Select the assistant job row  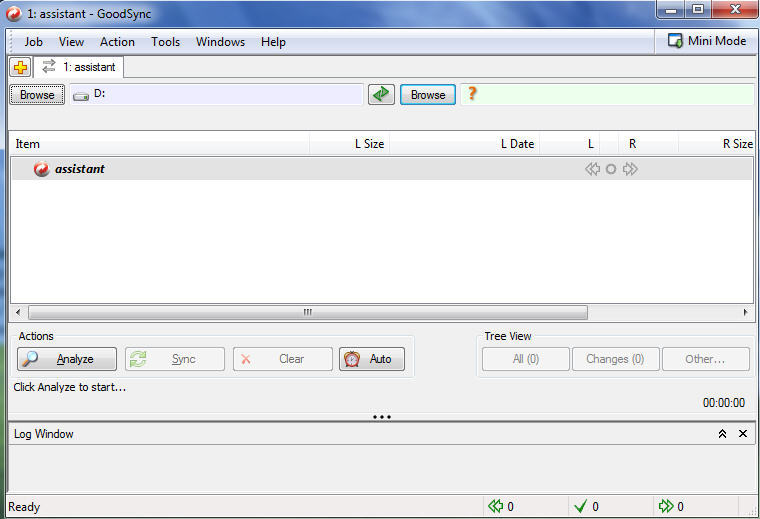click(382, 169)
